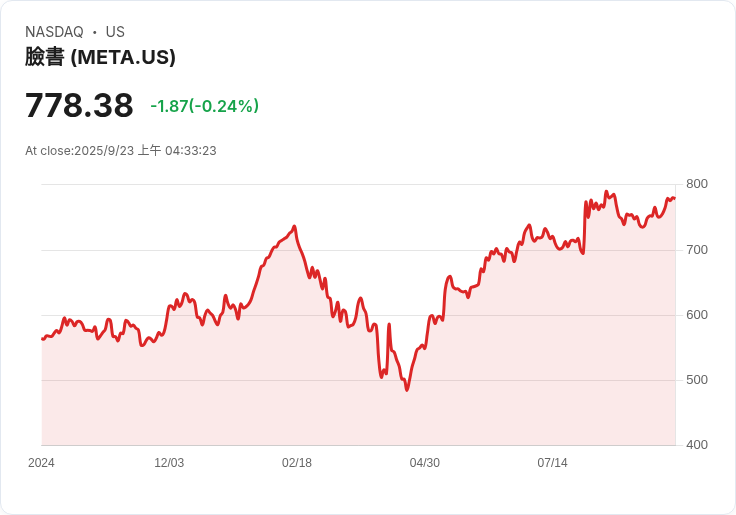Click the 臉書 (META.US) stock title
This screenshot has width=736, height=515.
[x=100, y=57]
